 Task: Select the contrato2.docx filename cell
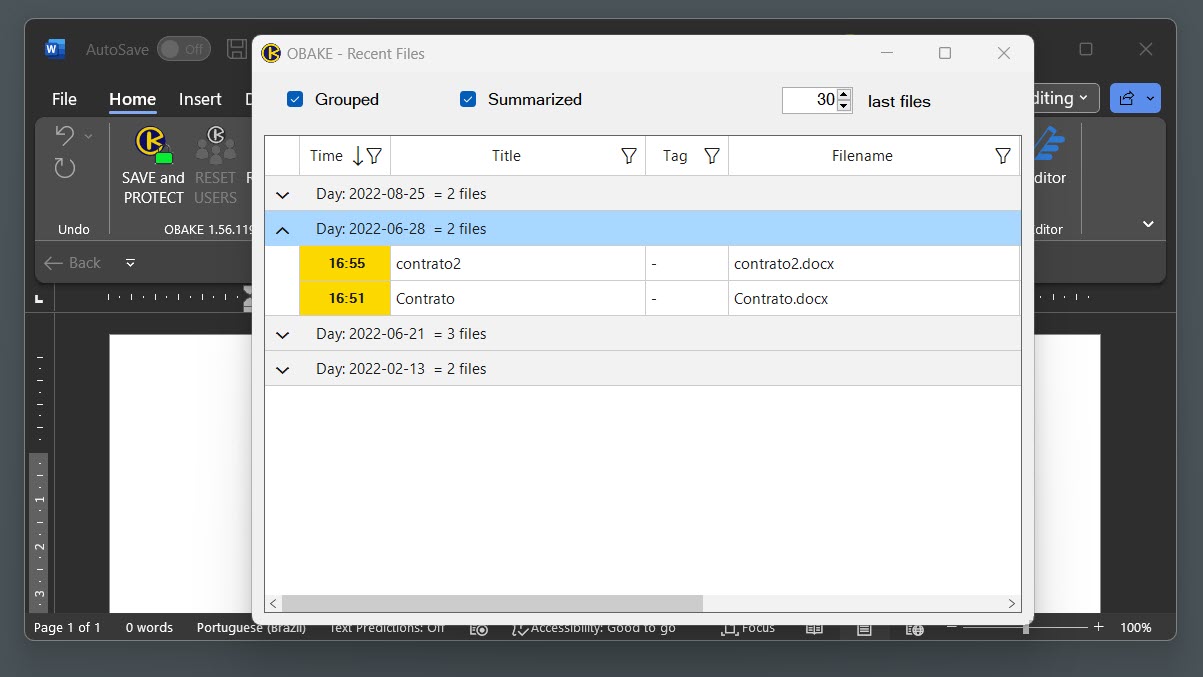pyautogui.click(x=874, y=264)
